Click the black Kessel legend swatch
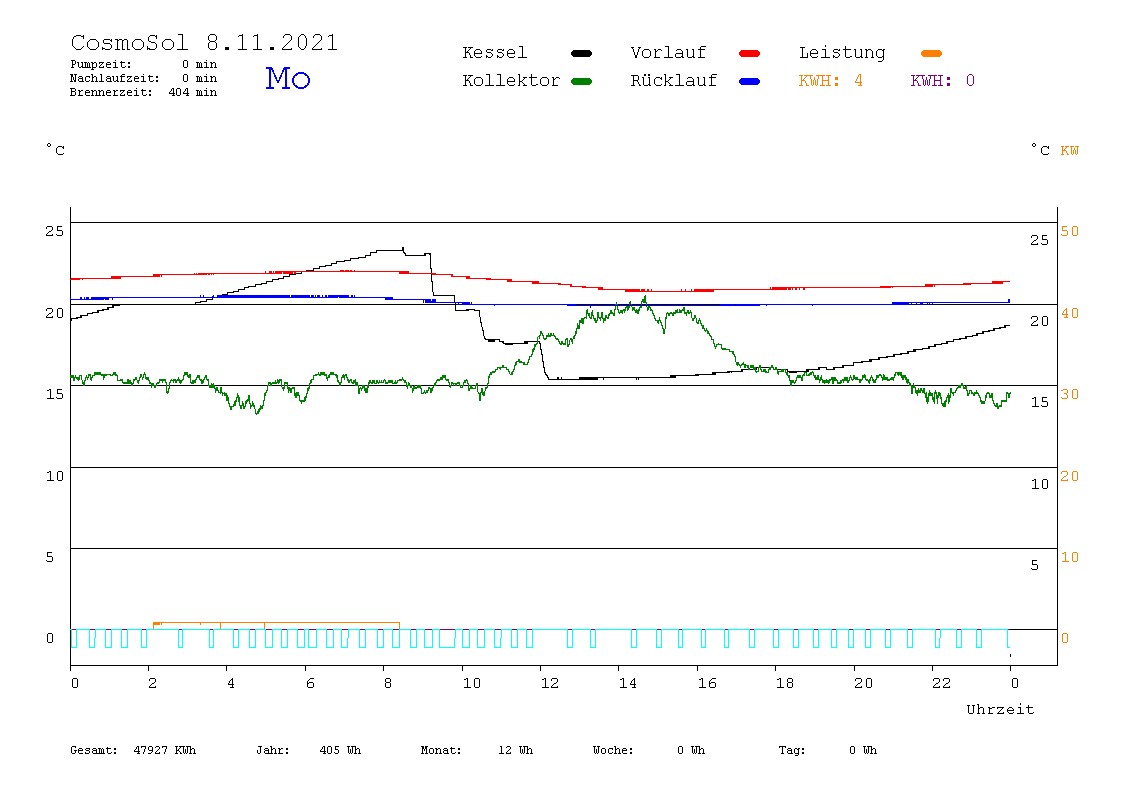 581,53
